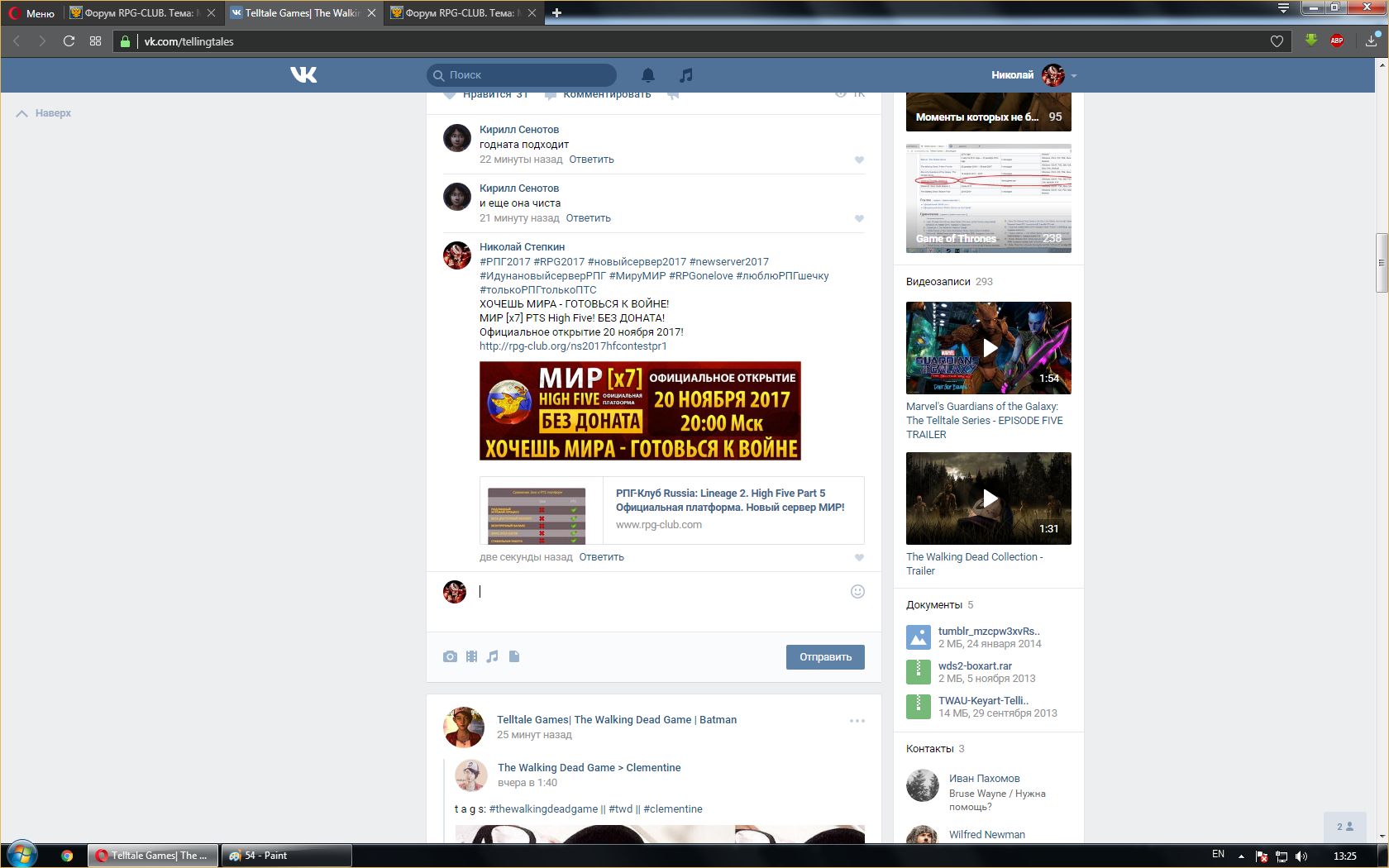This screenshot has width=1389, height=868.
Task: View site security lock info
Action: [x=126, y=41]
